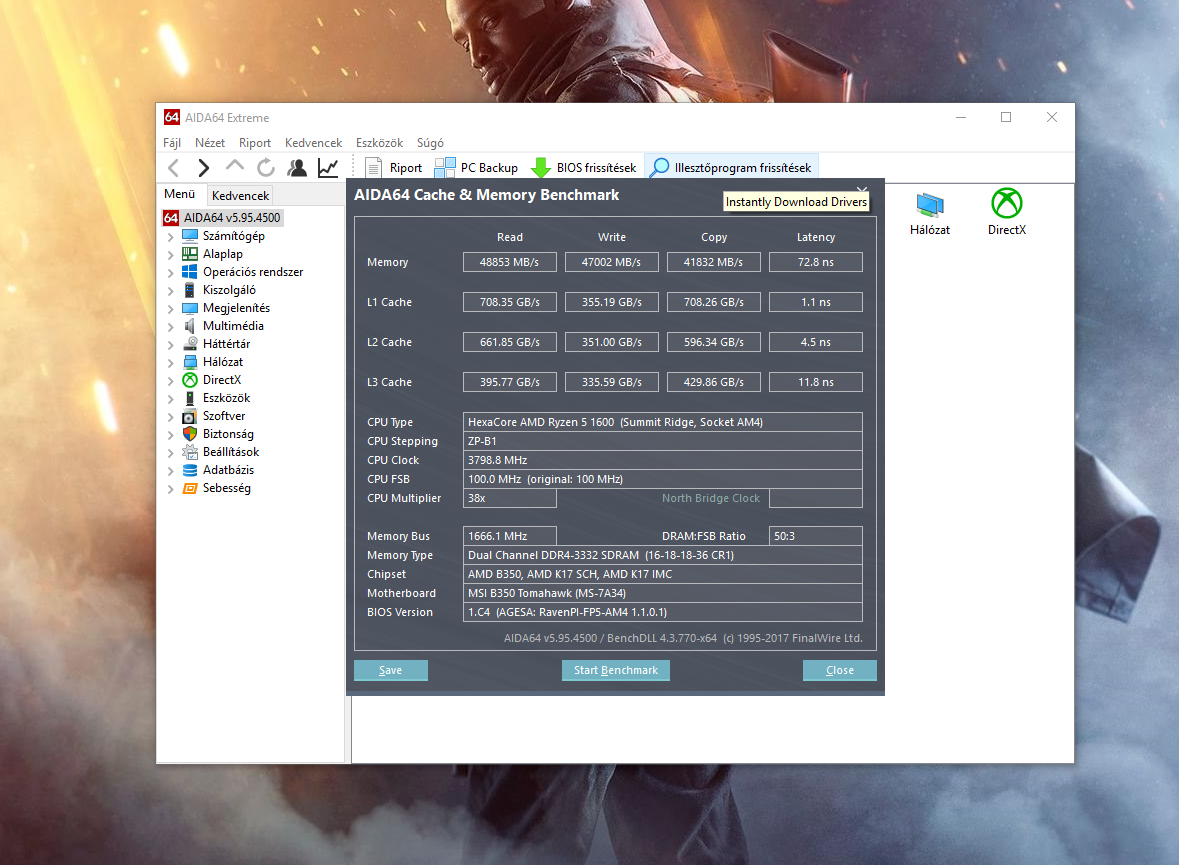Go up one level with Up arrow
Screen dimensions: 1179x865
[x=235, y=166]
